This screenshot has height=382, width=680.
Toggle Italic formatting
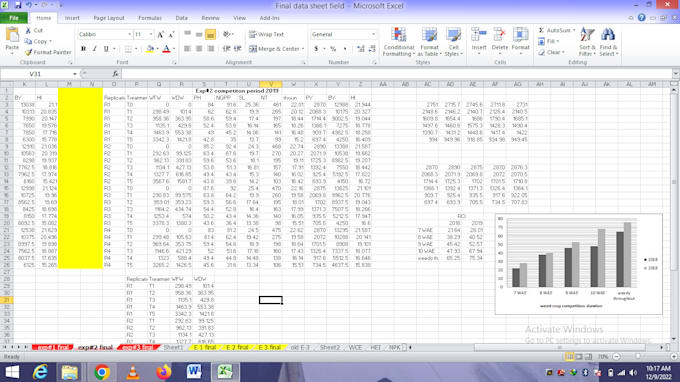[95, 49]
